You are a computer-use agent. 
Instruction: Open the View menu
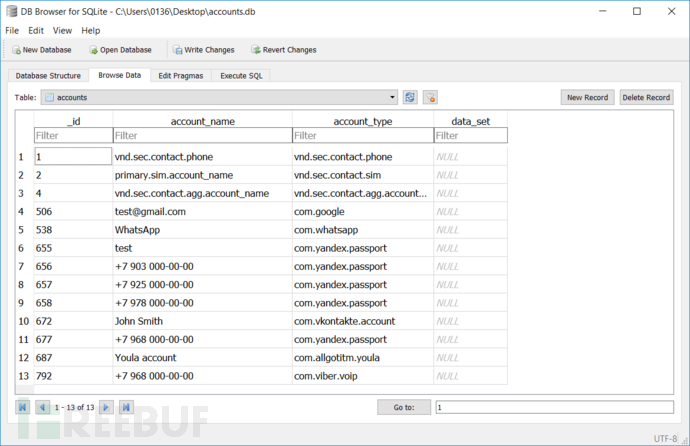[x=62, y=30]
